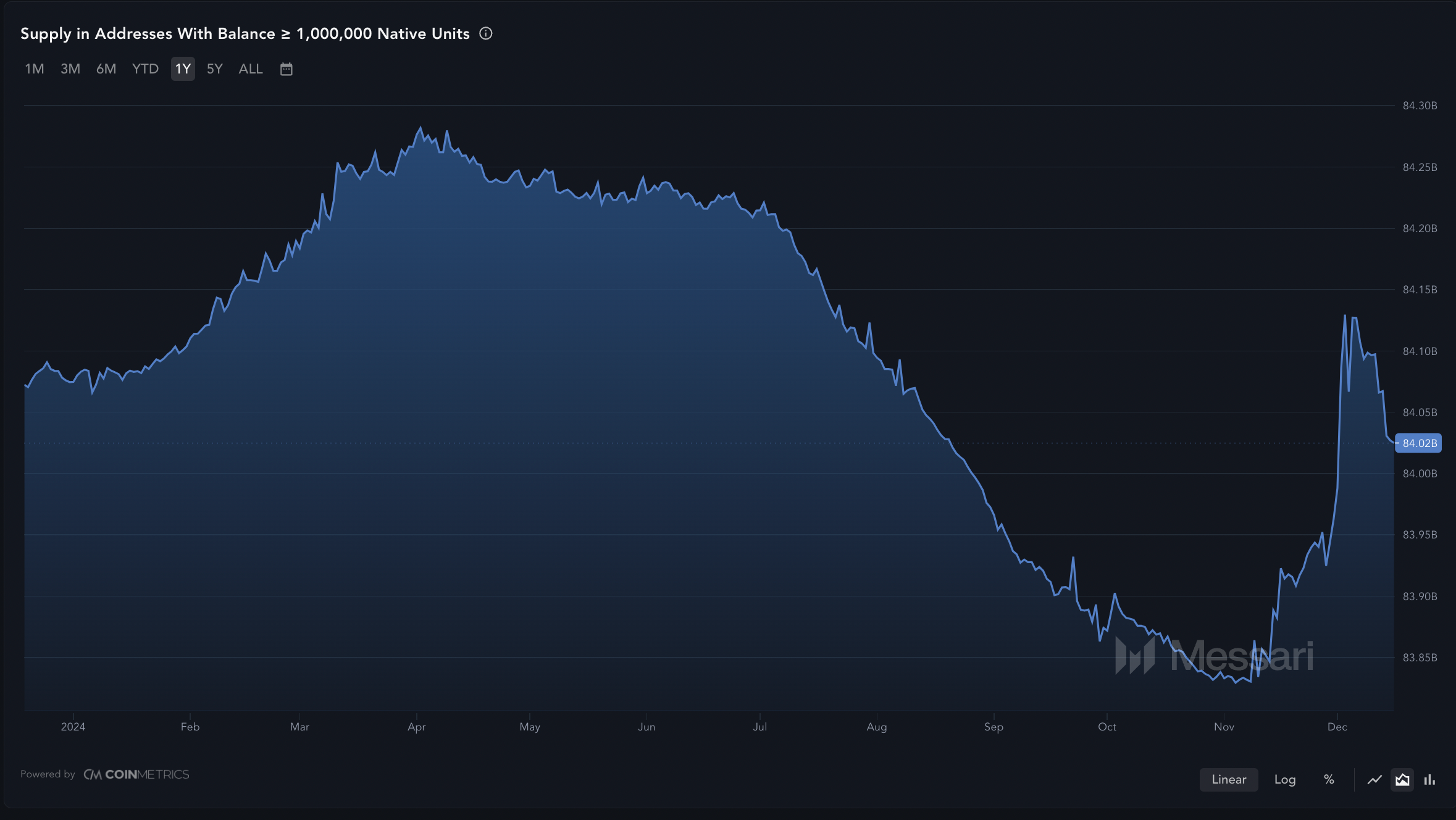
Task: Select the 1Y time range
Action: click(183, 69)
